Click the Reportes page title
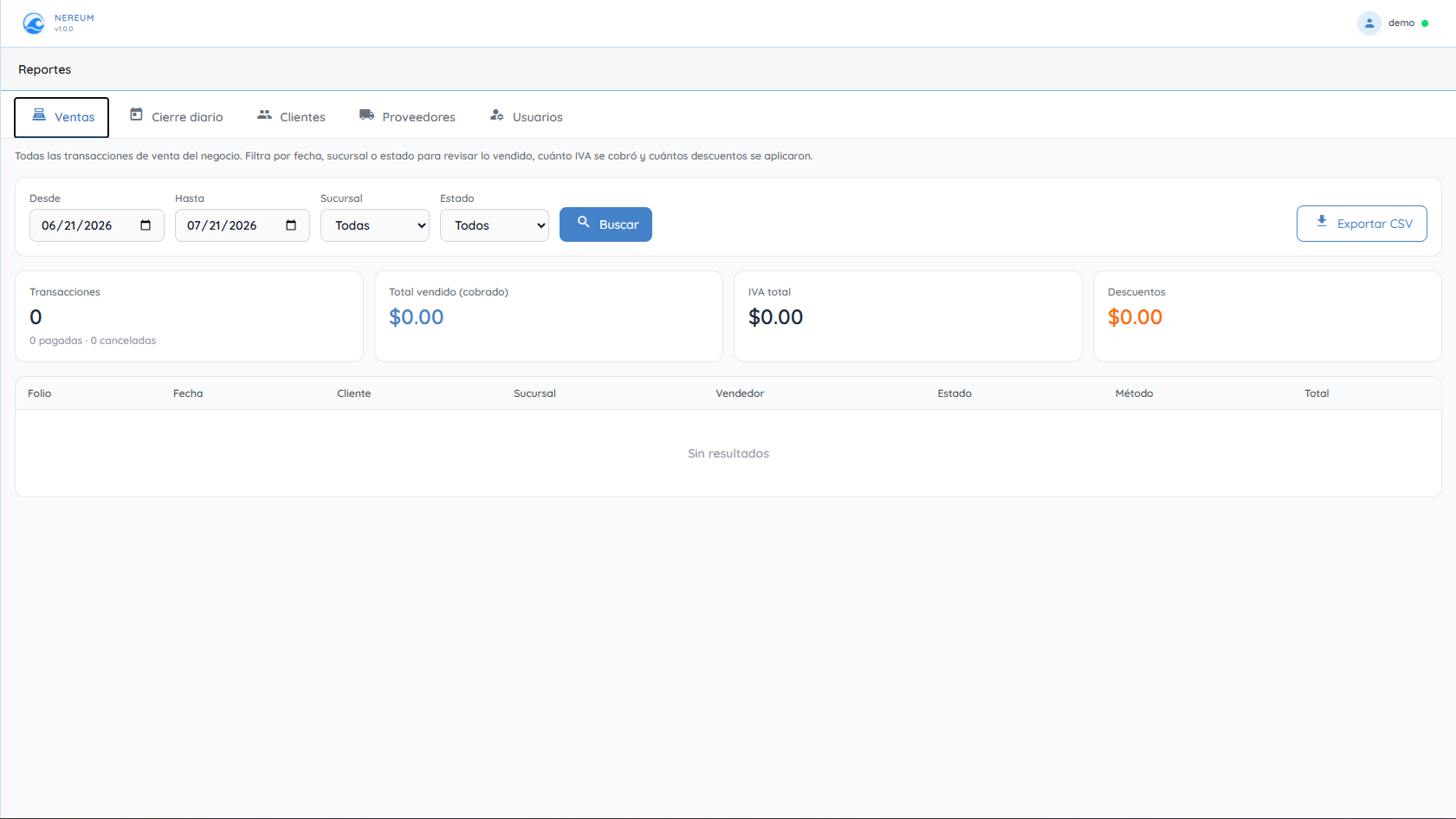The height and width of the screenshot is (819, 1456). (x=45, y=69)
